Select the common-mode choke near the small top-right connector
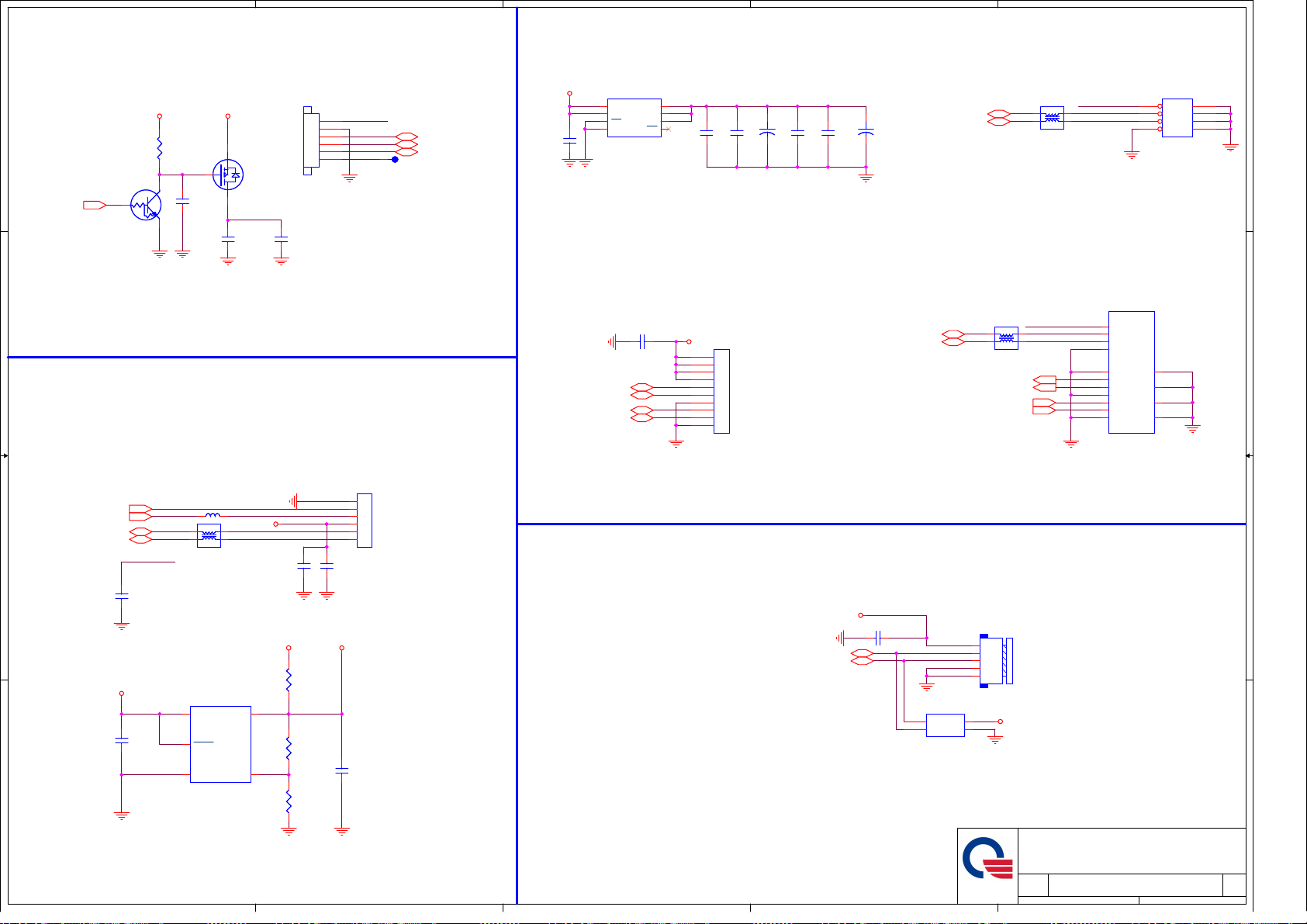The image size is (1307, 924). 1052,118
